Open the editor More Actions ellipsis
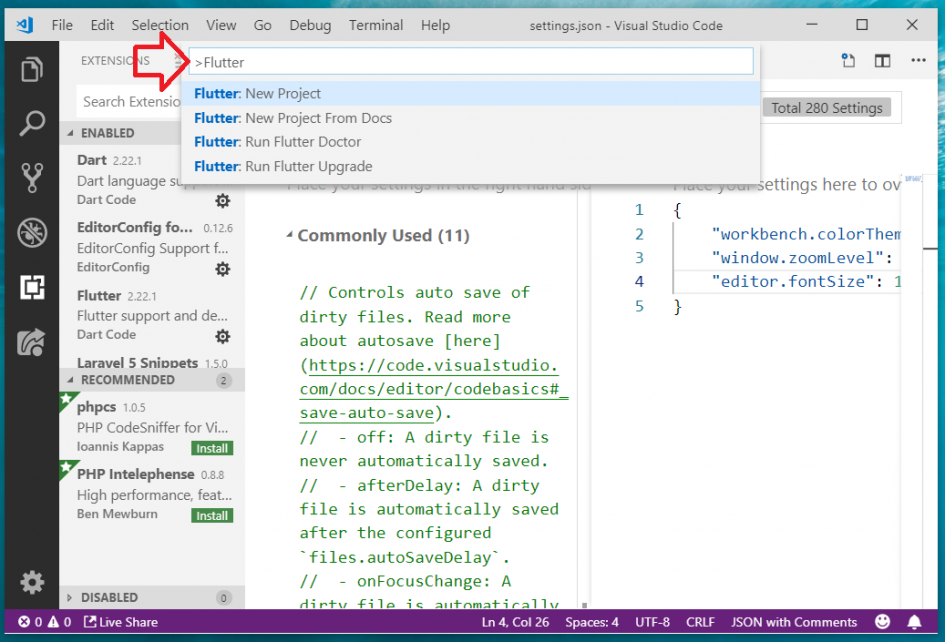 (x=918, y=61)
